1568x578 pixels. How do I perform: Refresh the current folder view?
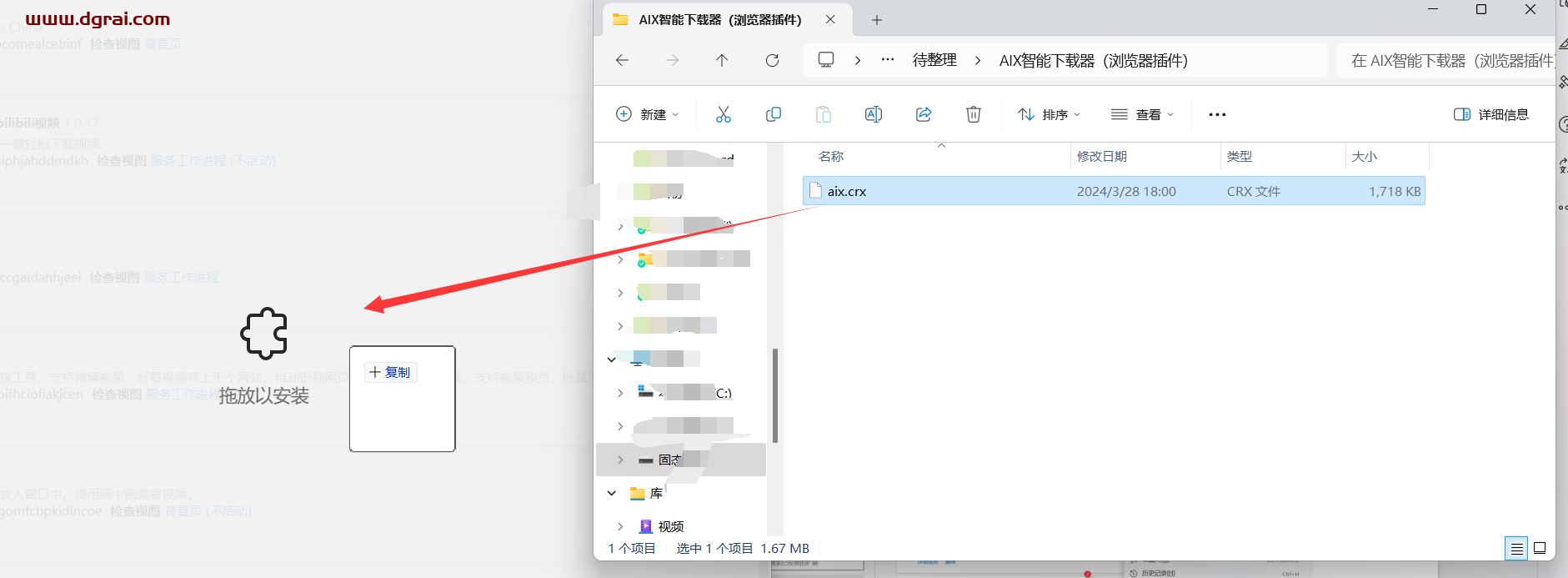point(772,60)
